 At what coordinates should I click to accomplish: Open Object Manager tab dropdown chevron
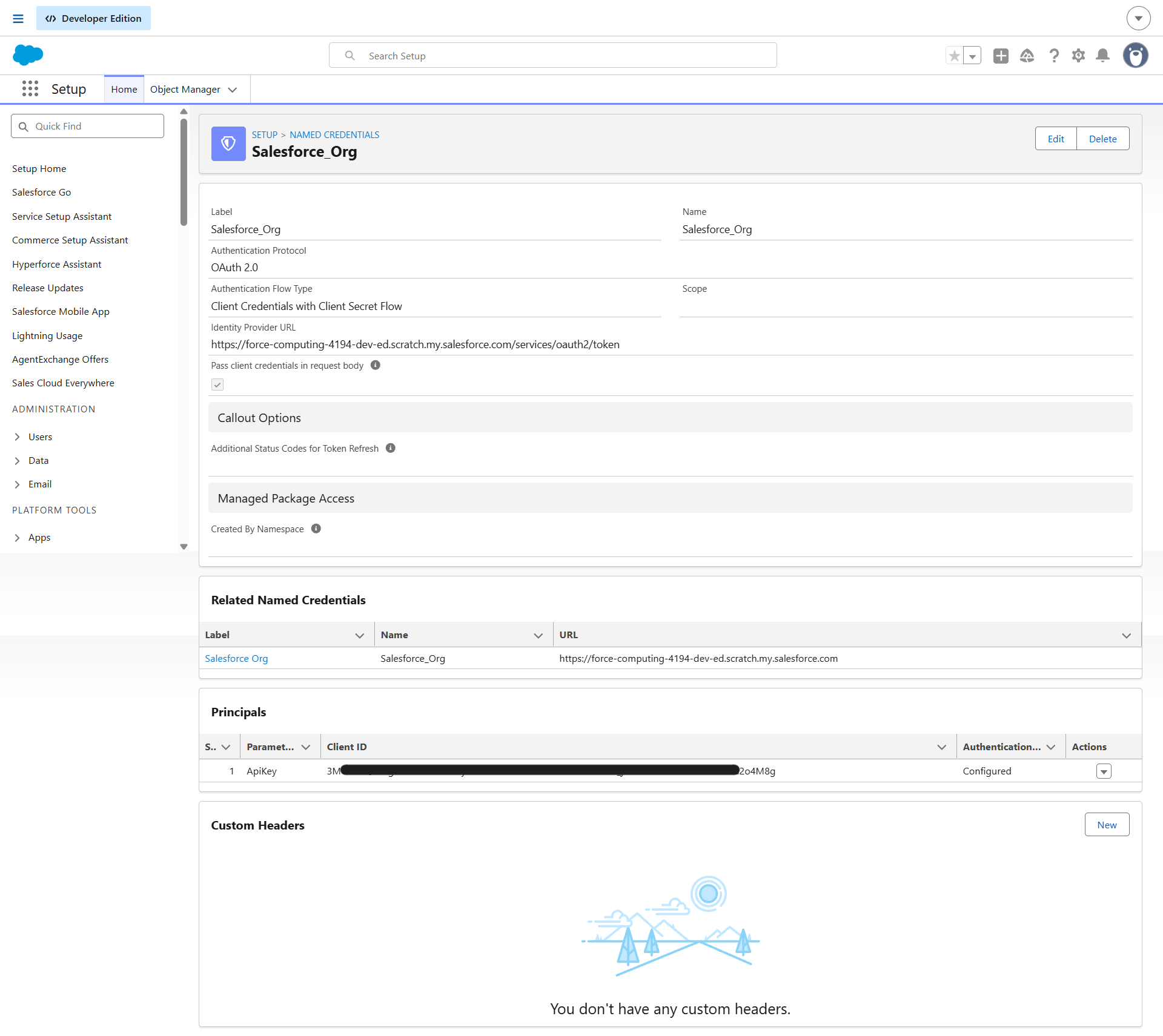(233, 90)
